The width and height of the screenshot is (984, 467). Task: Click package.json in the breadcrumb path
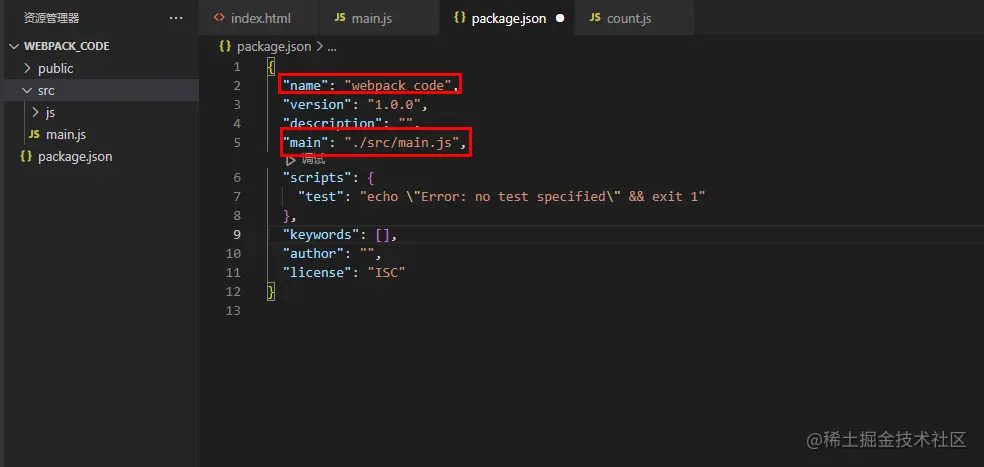tap(274, 46)
